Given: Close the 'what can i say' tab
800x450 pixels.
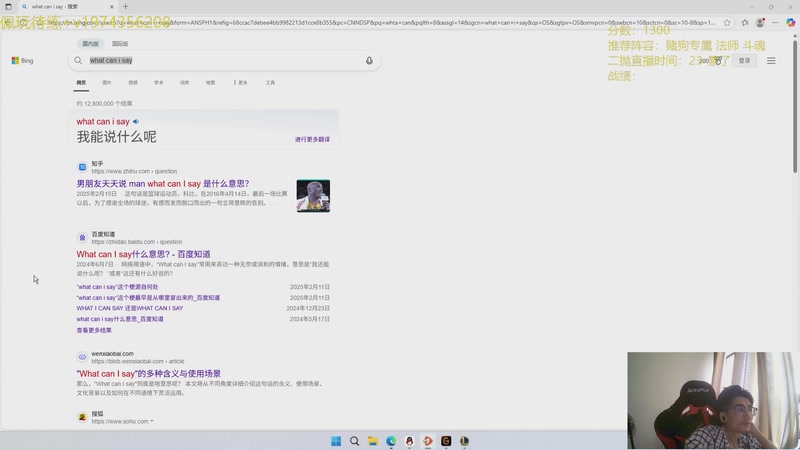Looking at the screenshot, I should click(112, 7).
